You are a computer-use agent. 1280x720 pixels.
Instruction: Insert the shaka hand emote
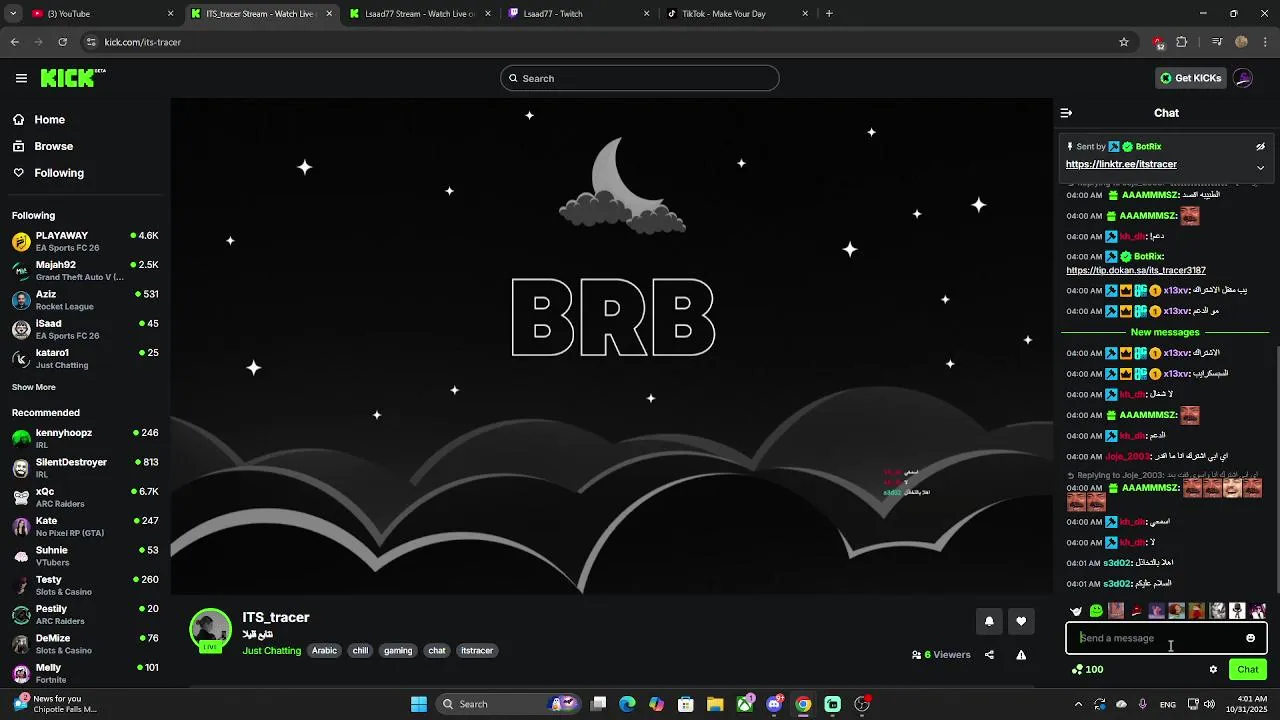point(1076,611)
